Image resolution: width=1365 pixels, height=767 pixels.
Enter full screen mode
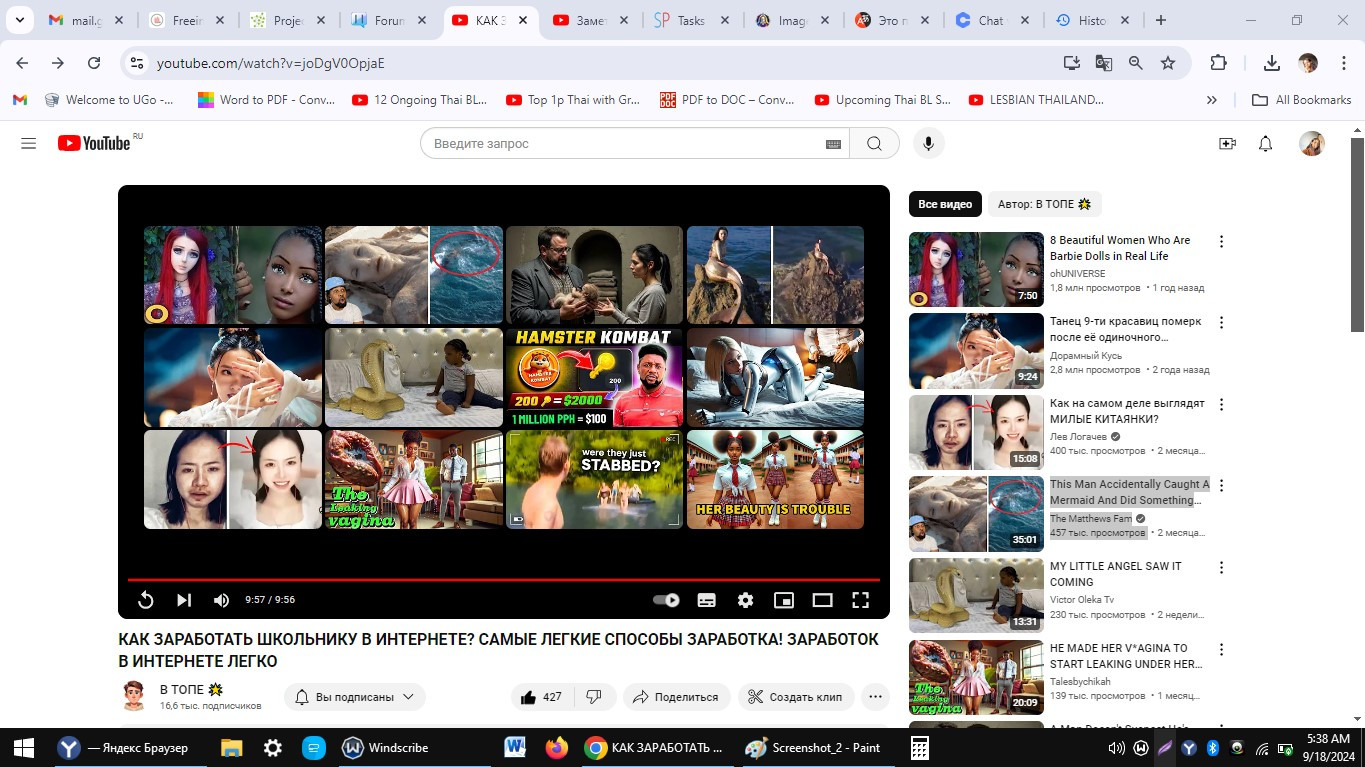point(860,600)
